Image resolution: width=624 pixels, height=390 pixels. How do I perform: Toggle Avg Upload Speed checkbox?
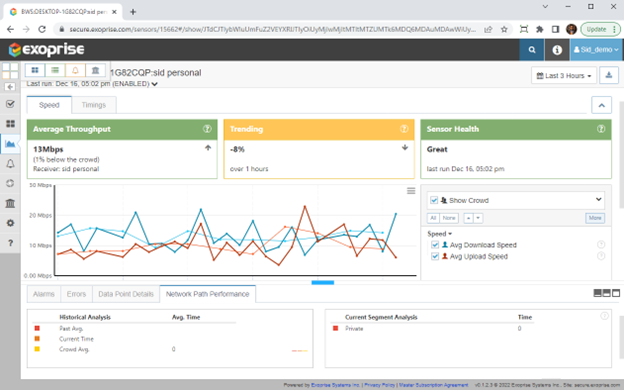[435, 256]
